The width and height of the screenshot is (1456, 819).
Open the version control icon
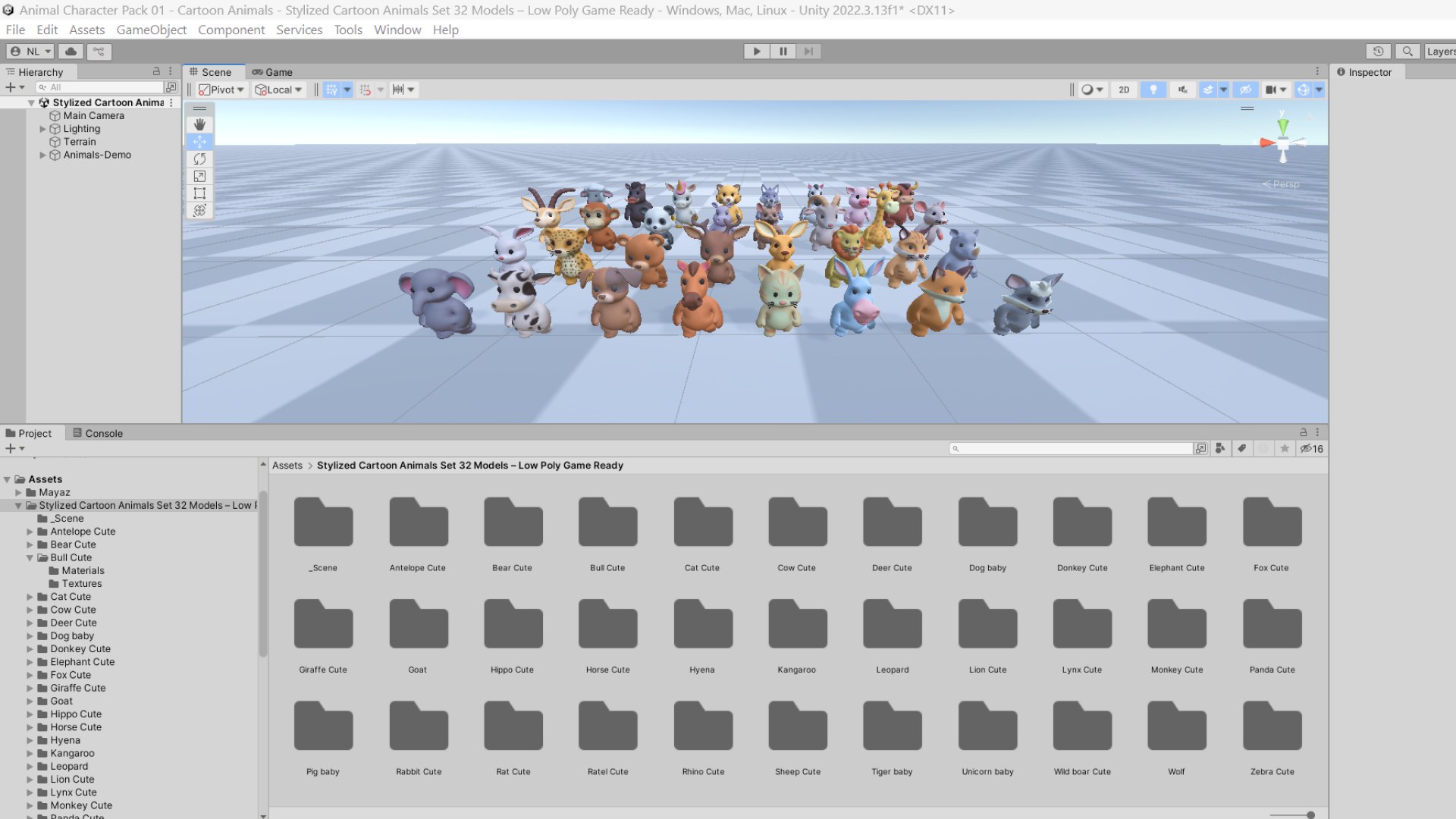coord(99,52)
